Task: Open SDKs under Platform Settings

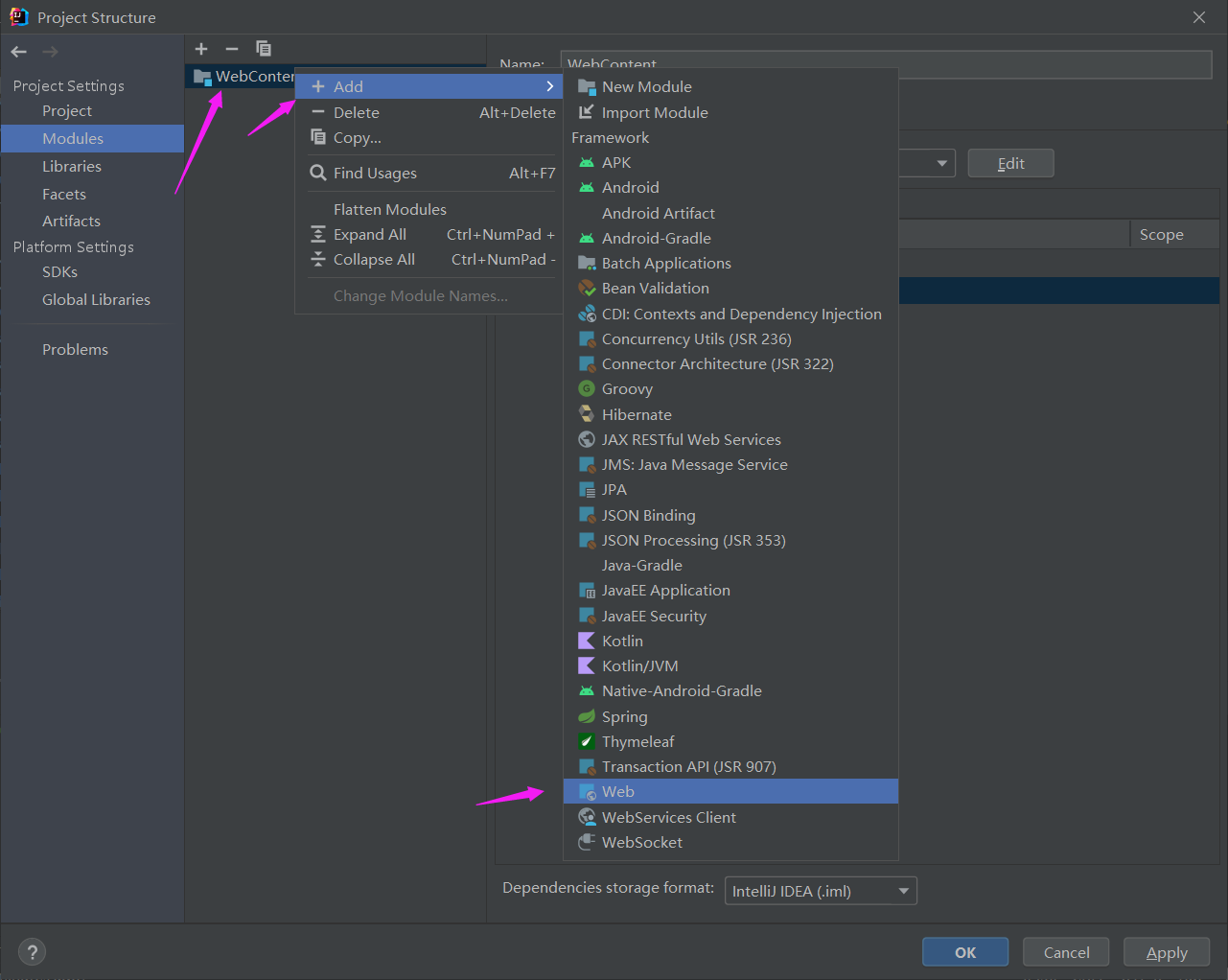Action: point(92,272)
